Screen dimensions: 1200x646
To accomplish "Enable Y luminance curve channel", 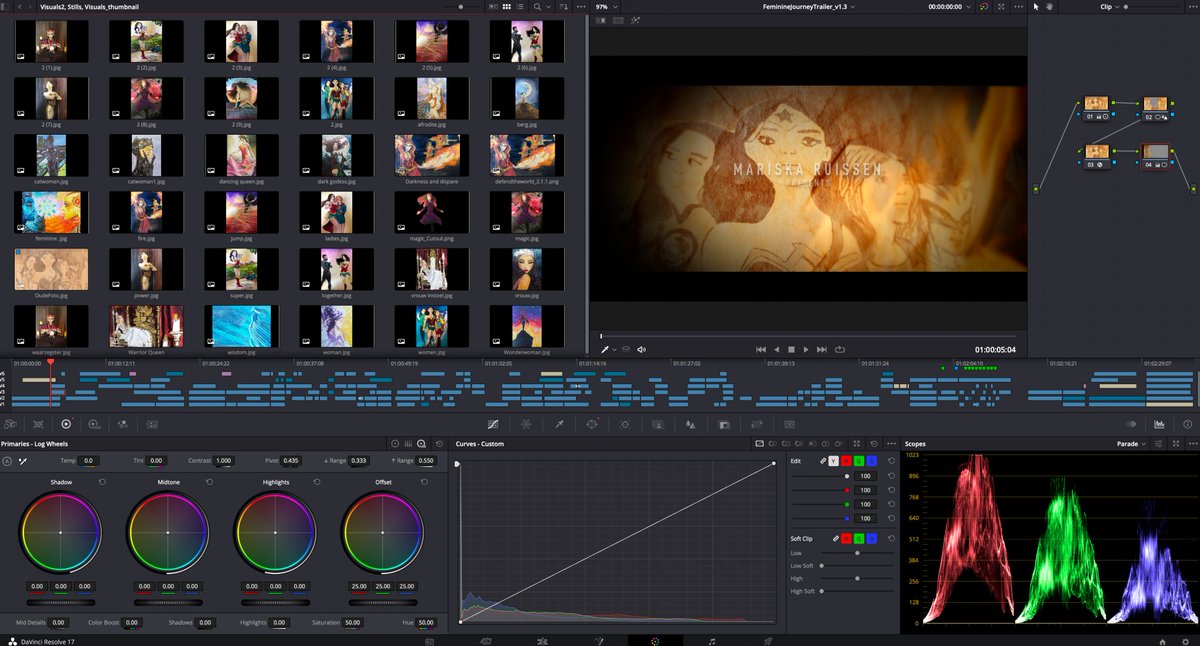I will [x=833, y=461].
